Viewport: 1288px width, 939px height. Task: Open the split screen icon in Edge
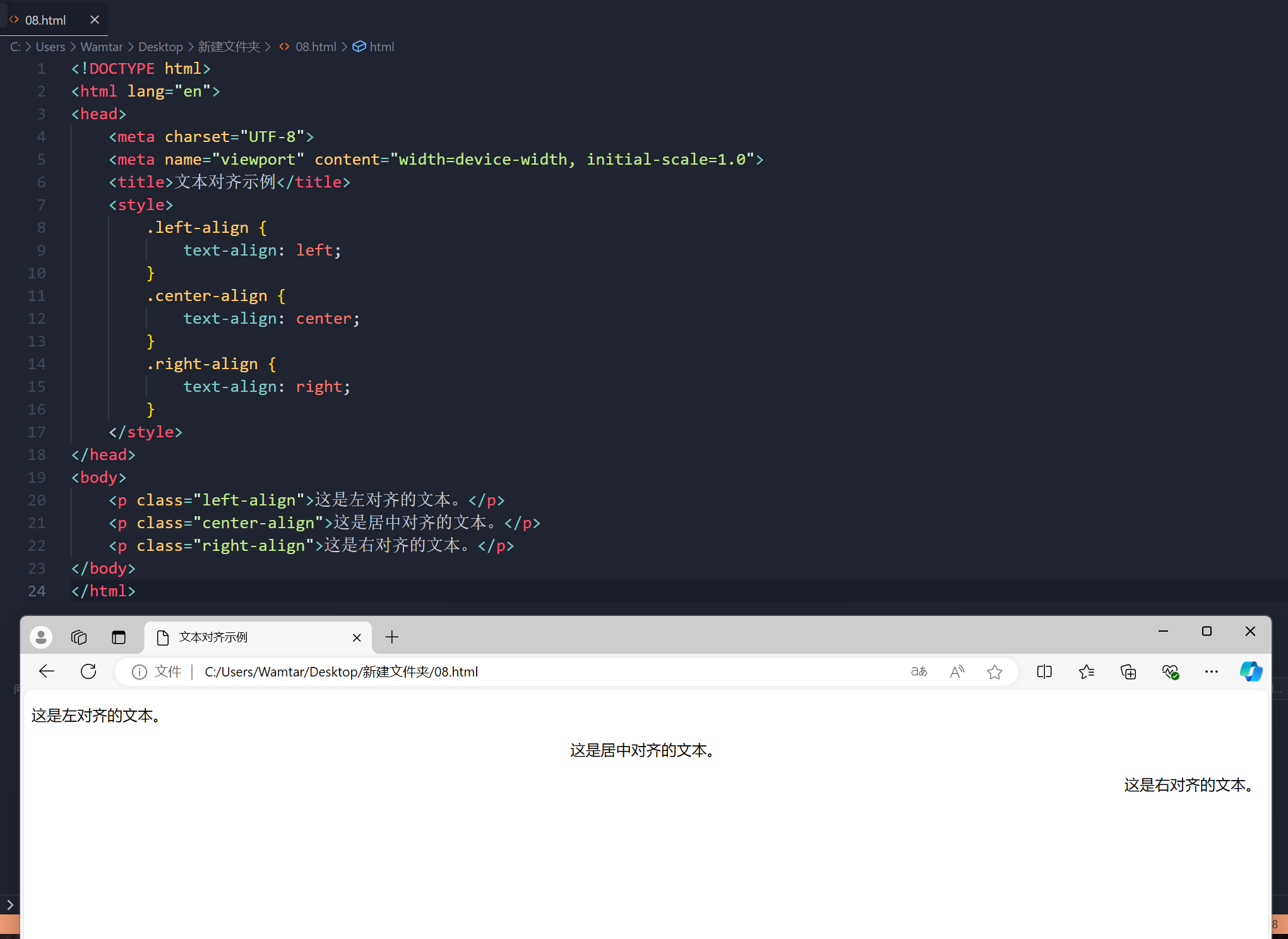tap(1044, 671)
